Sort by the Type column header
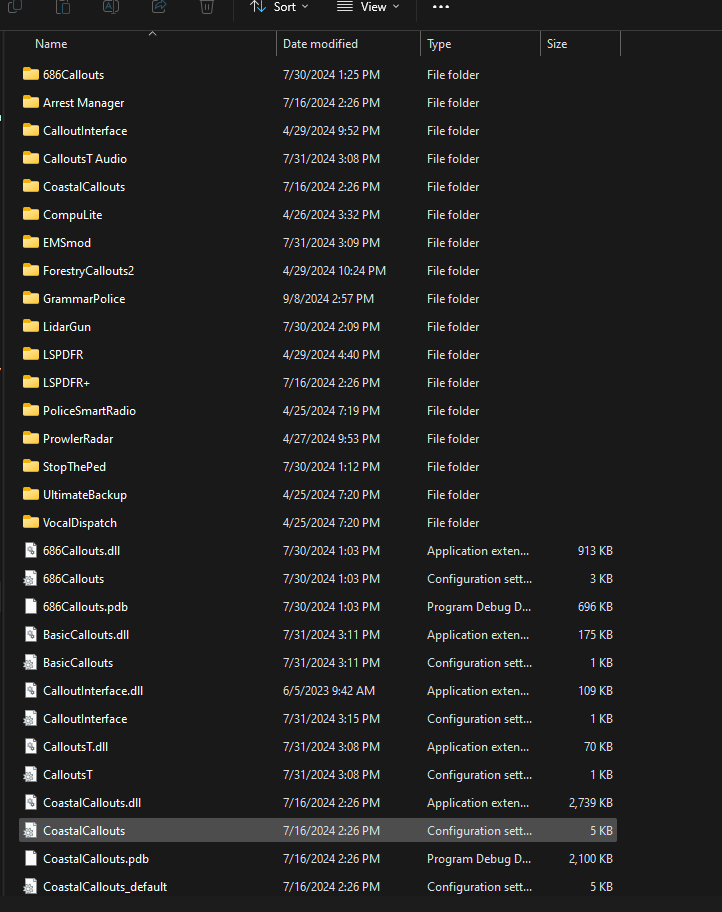 pos(439,44)
